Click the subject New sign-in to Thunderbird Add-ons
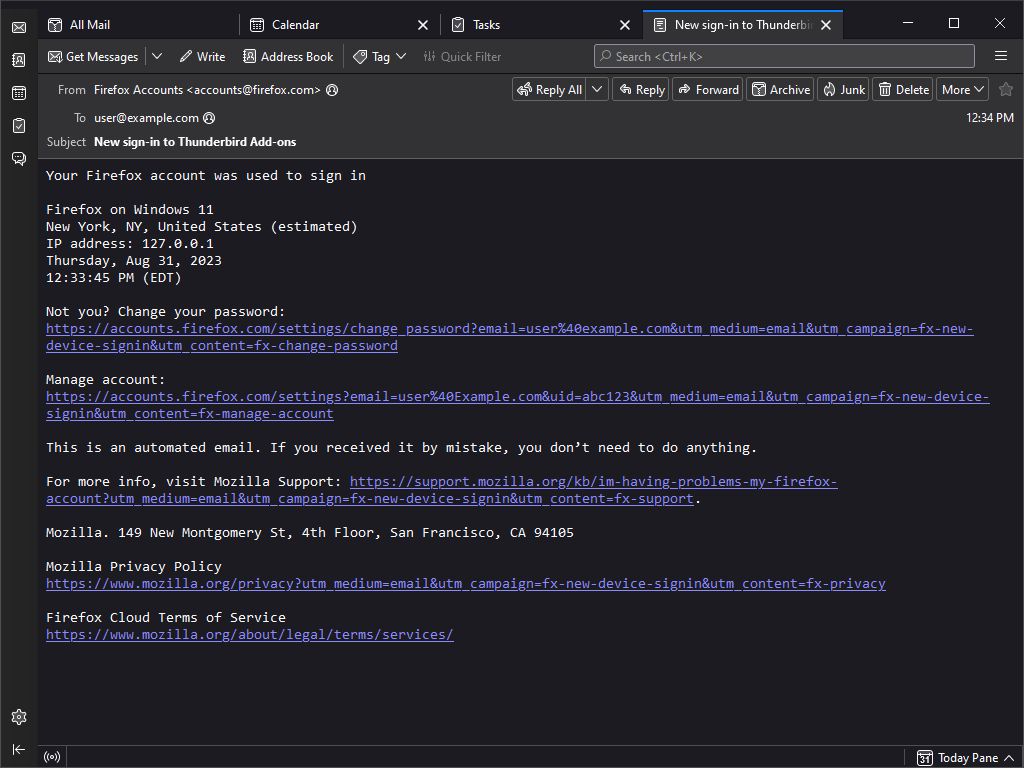The height and width of the screenshot is (768, 1024). point(195,142)
